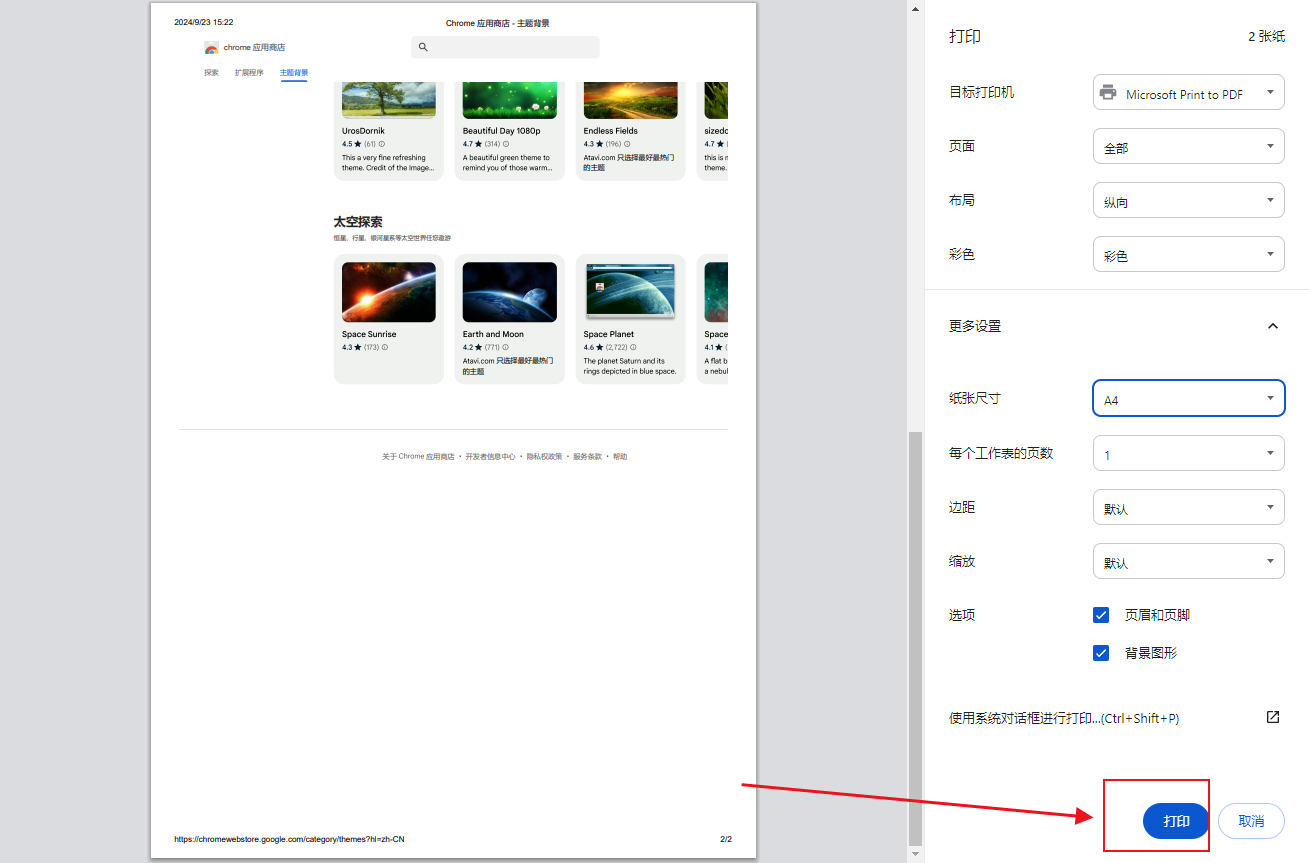The height and width of the screenshot is (863, 1309).
Task: Click the search magnifier icon in preview
Action: tap(423, 47)
